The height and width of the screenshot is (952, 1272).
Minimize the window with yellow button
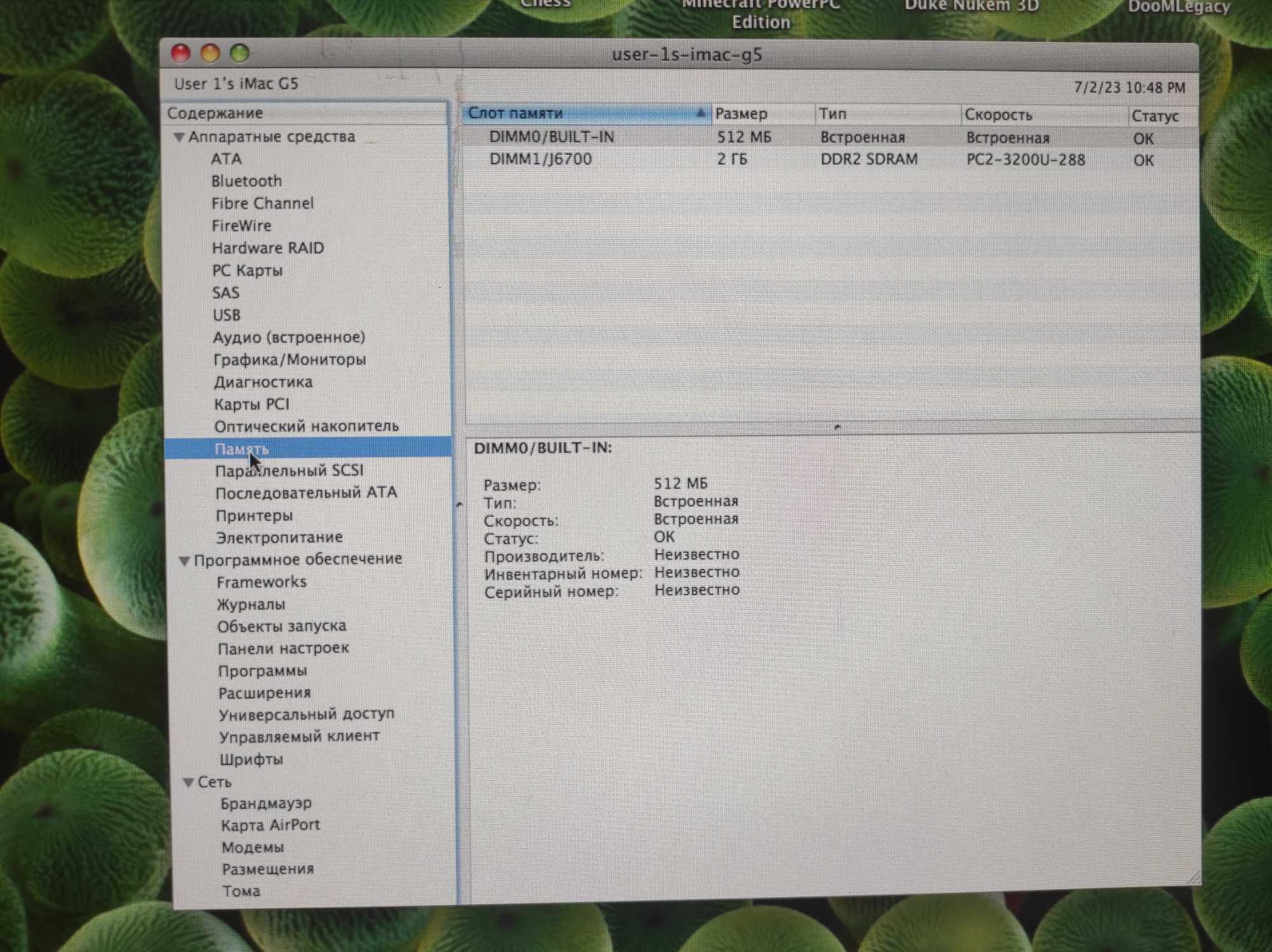(211, 53)
